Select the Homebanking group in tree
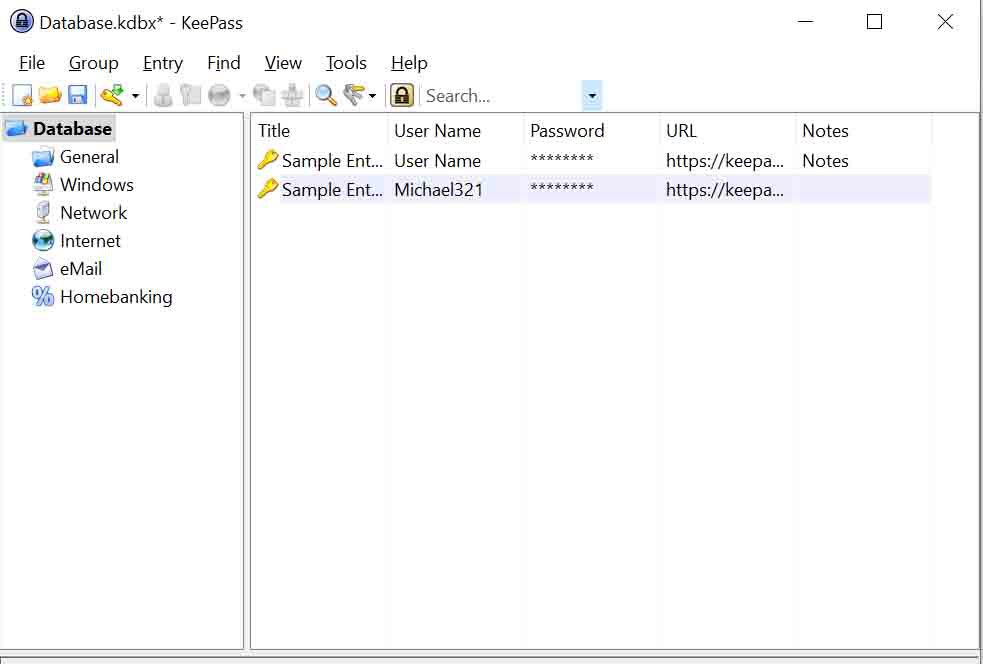Viewport: 983px width, 664px height. click(x=102, y=297)
